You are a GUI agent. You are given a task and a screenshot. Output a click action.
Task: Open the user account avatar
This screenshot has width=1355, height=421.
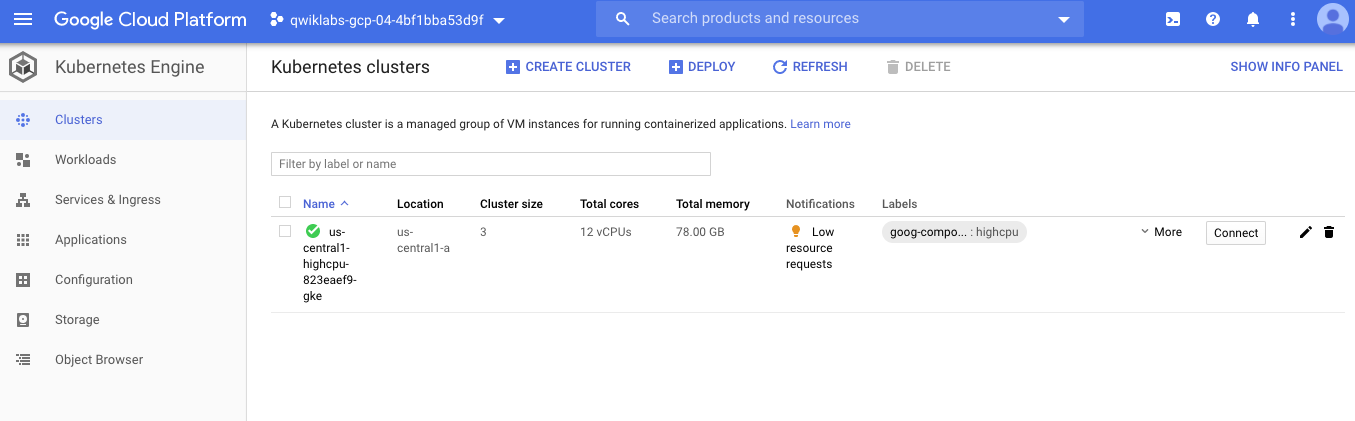pos(1332,19)
